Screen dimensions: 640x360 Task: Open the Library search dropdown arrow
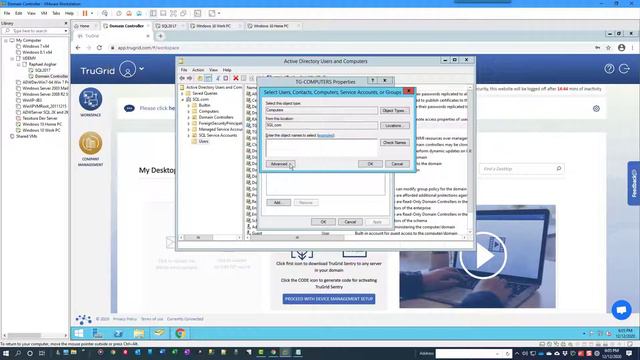pyautogui.click(x=66, y=31)
